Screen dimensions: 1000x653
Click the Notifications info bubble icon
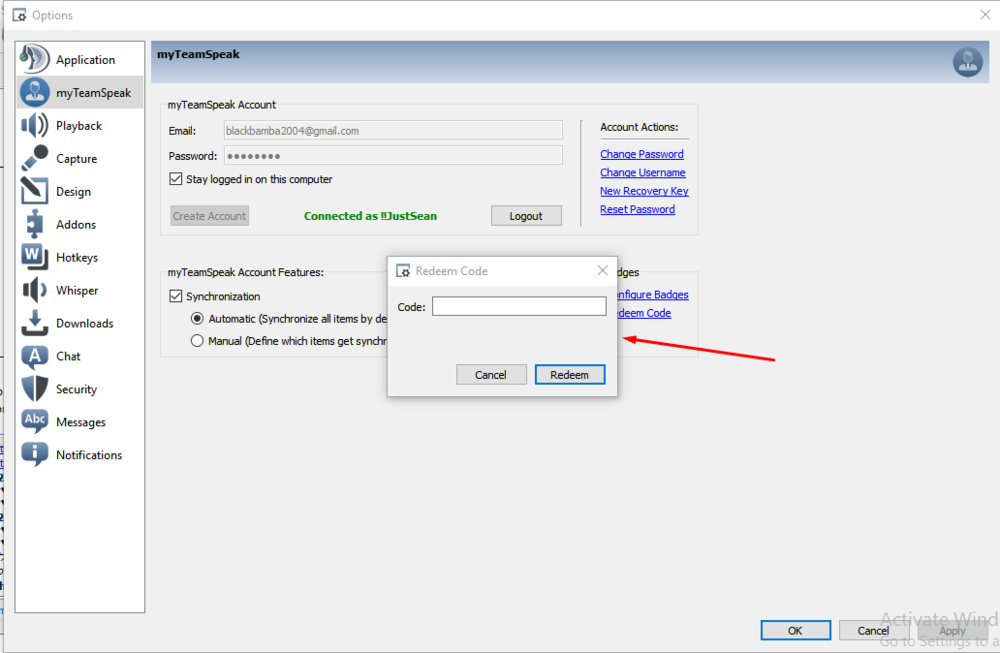pyautogui.click(x=35, y=455)
